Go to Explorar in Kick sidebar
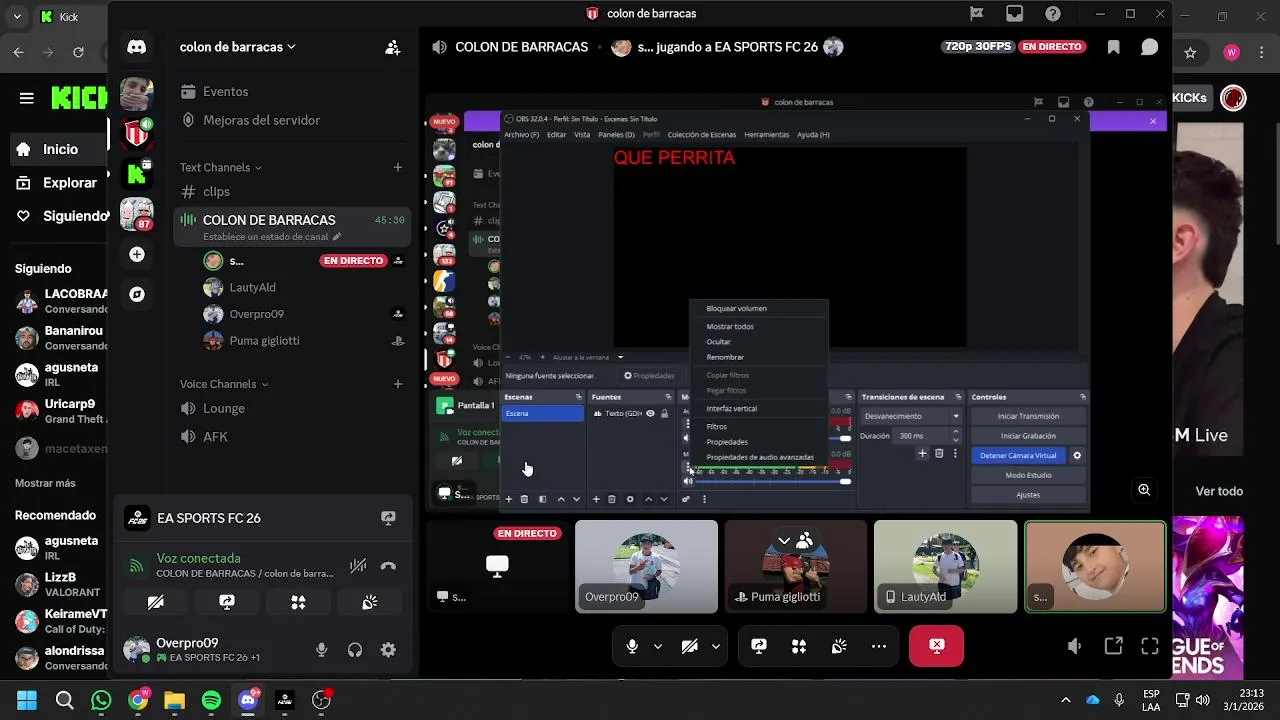Screen dimensions: 1280x720 [60, 183]
